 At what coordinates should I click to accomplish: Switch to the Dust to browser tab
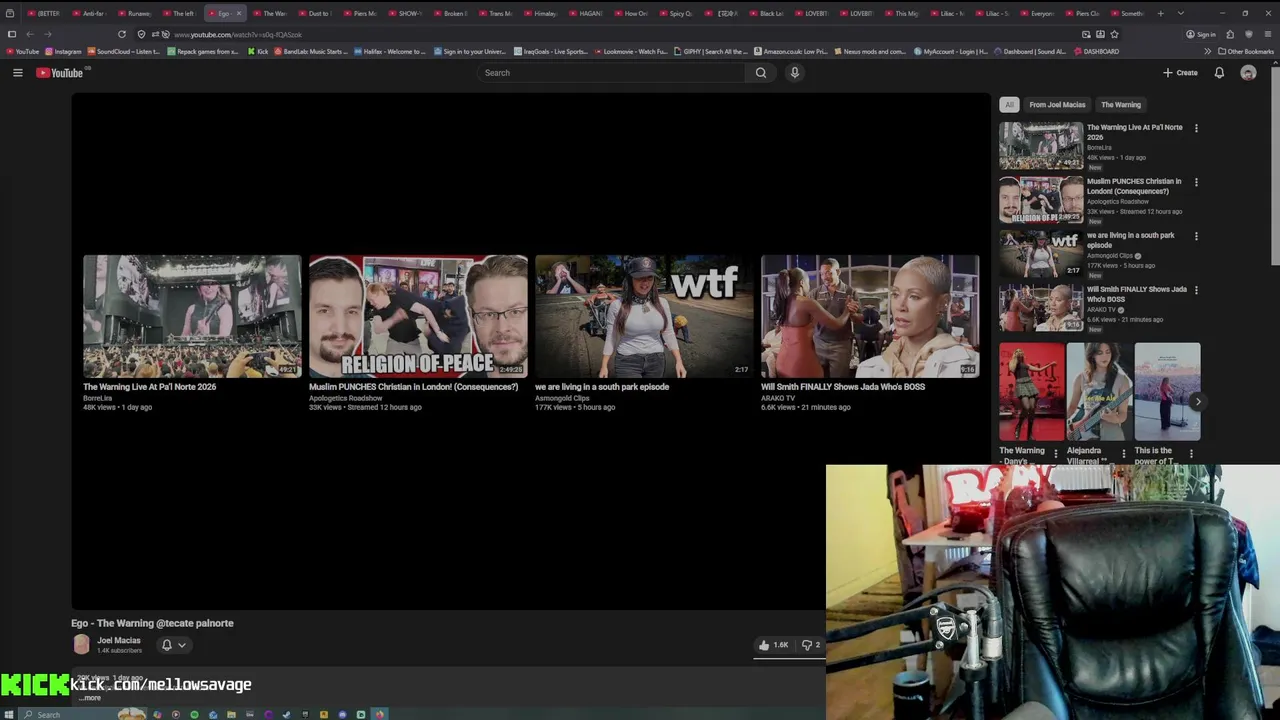(x=317, y=13)
